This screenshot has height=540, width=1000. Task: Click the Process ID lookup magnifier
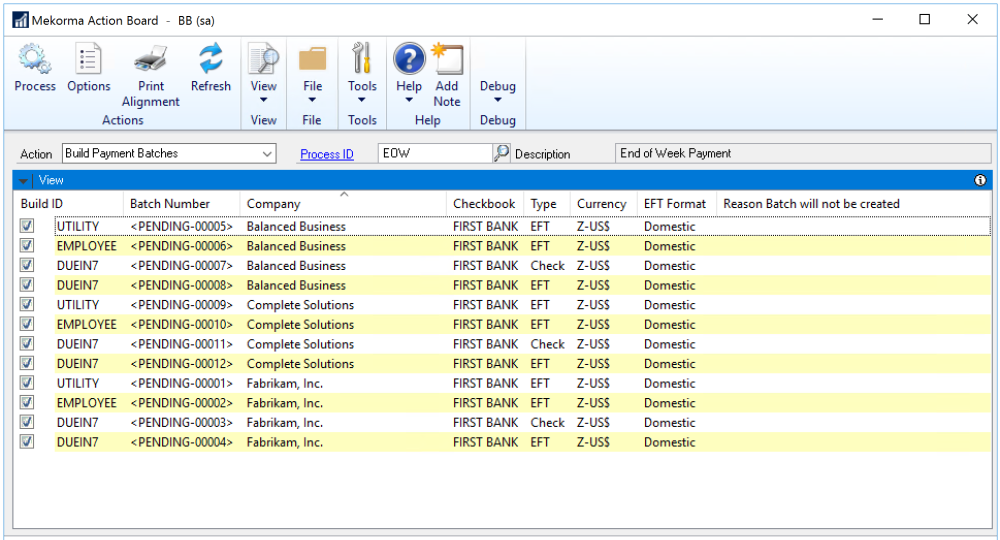pyautogui.click(x=501, y=154)
